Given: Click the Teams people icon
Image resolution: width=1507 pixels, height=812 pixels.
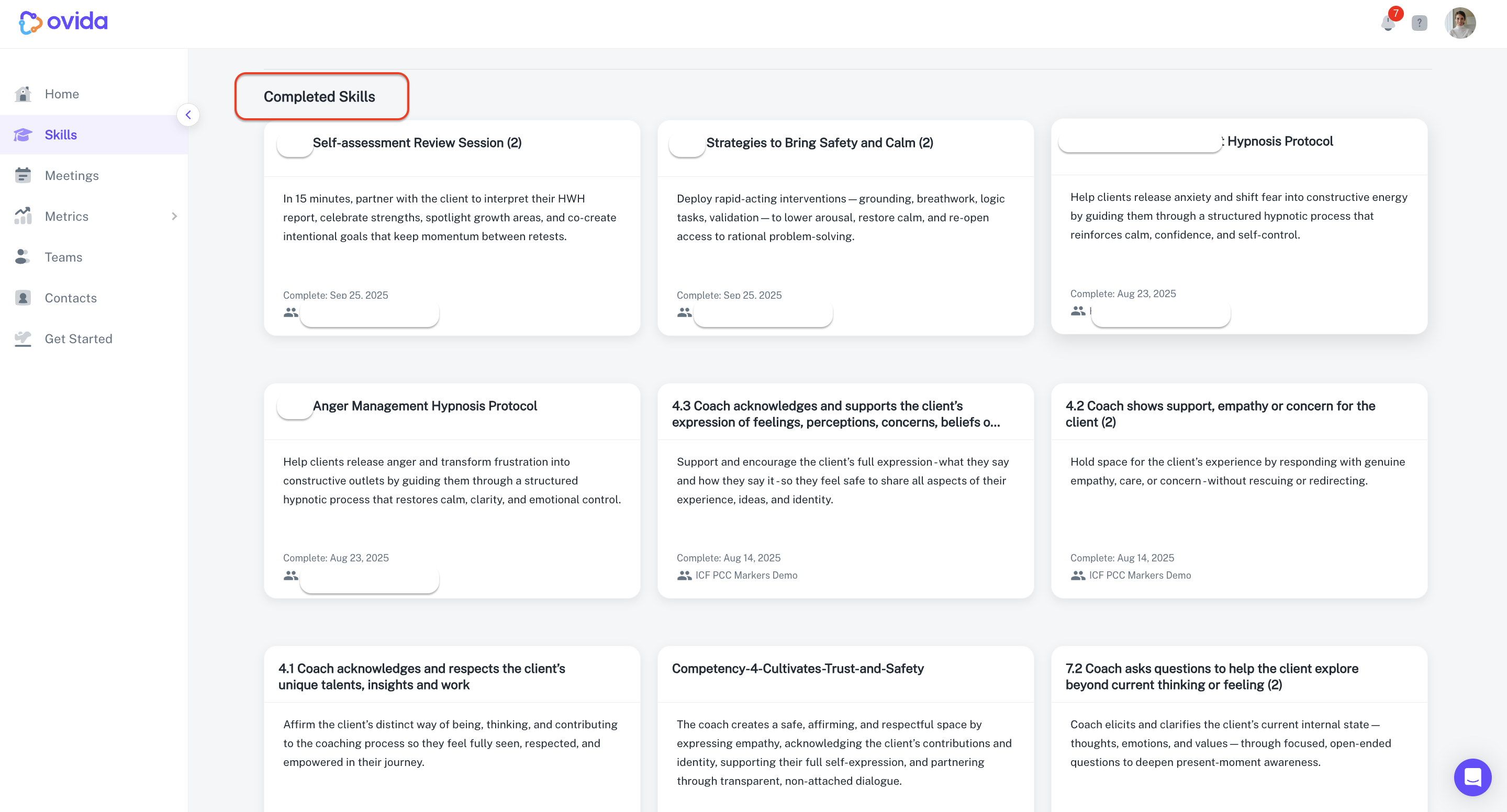Looking at the screenshot, I should (23, 257).
